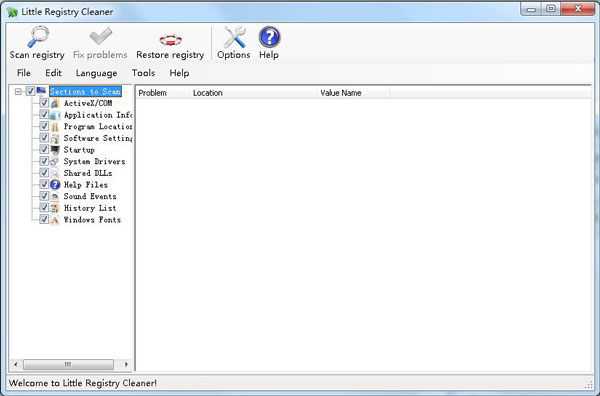The image size is (600, 396).
Task: Select the Sections to Scan tree label
Action: tap(85, 91)
